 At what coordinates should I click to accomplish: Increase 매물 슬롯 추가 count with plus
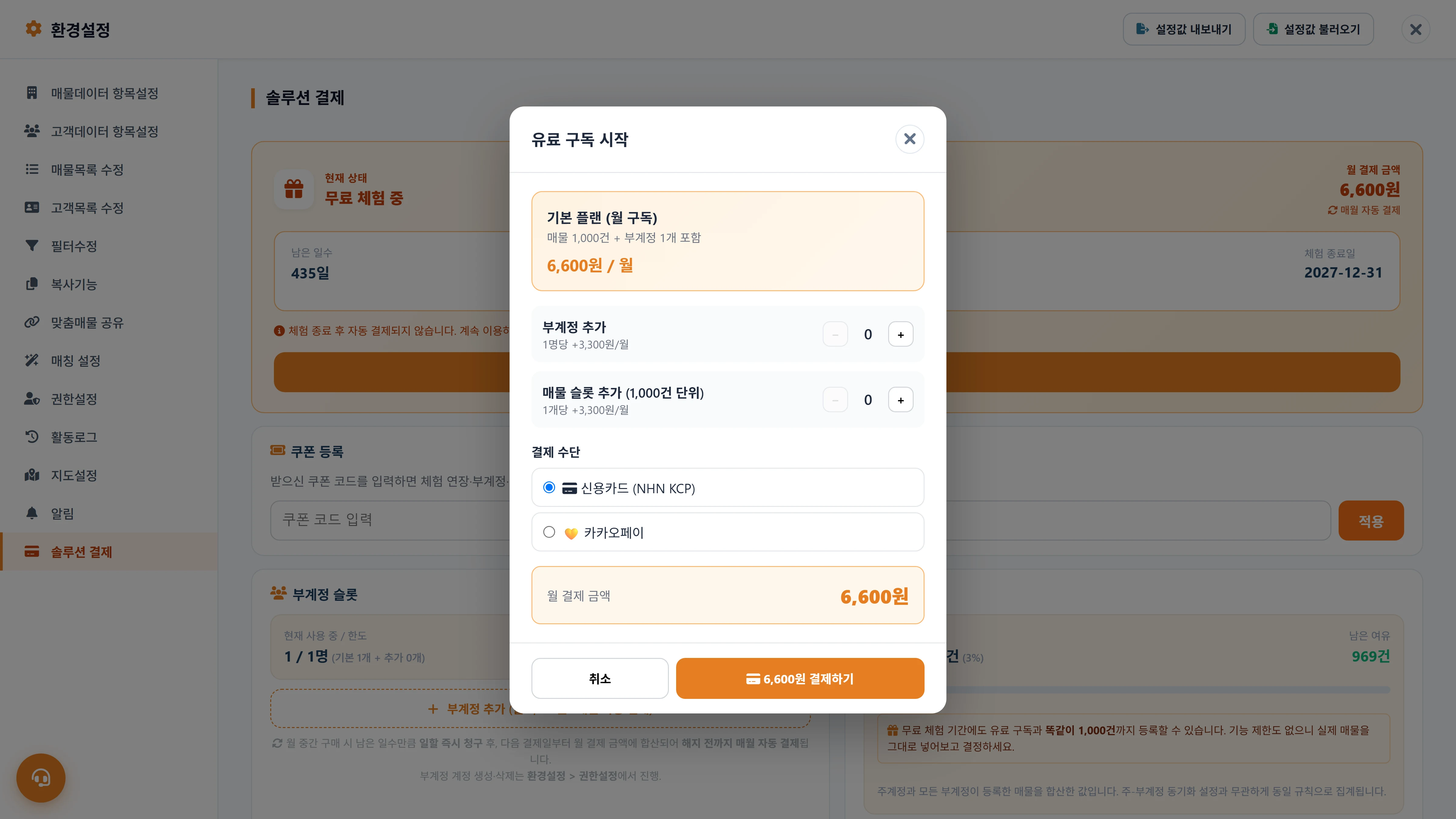(x=900, y=399)
